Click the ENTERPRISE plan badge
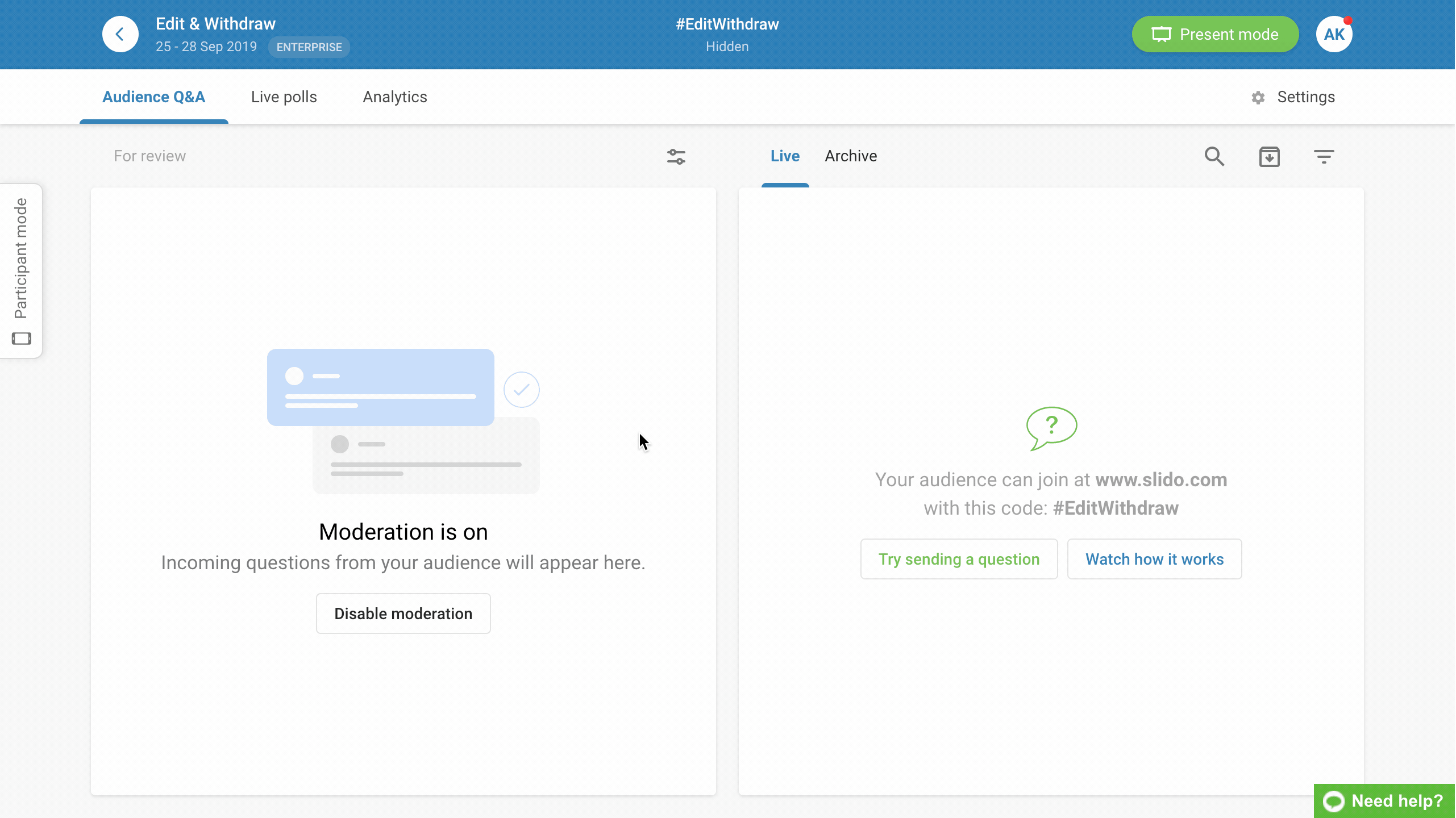1456x818 pixels. click(309, 47)
